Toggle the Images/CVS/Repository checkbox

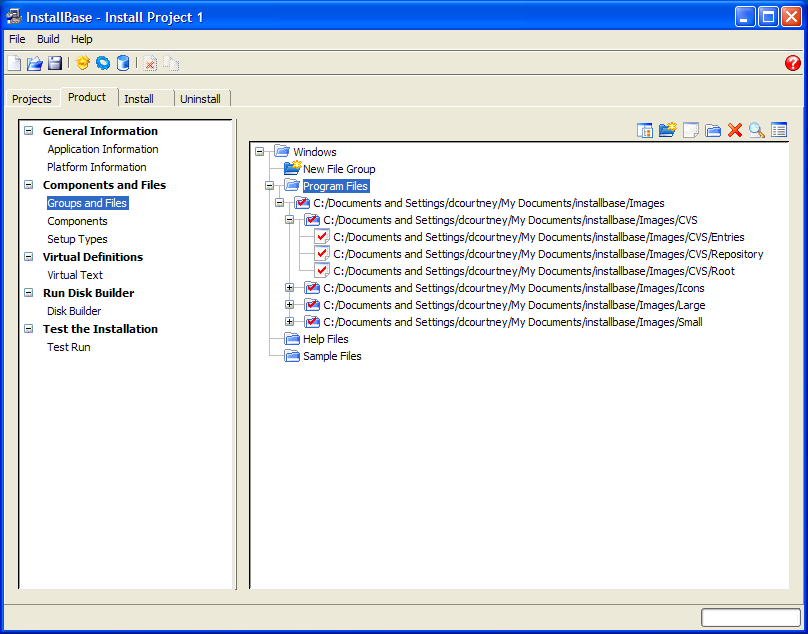coord(321,254)
